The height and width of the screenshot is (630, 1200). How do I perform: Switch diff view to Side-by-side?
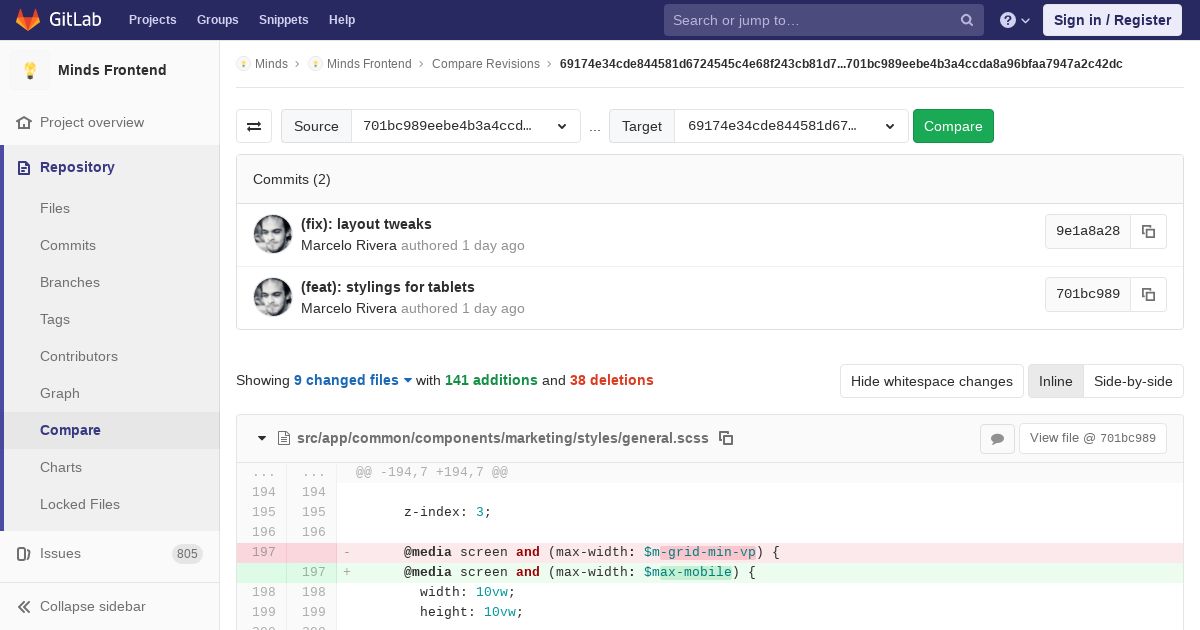(x=1133, y=381)
